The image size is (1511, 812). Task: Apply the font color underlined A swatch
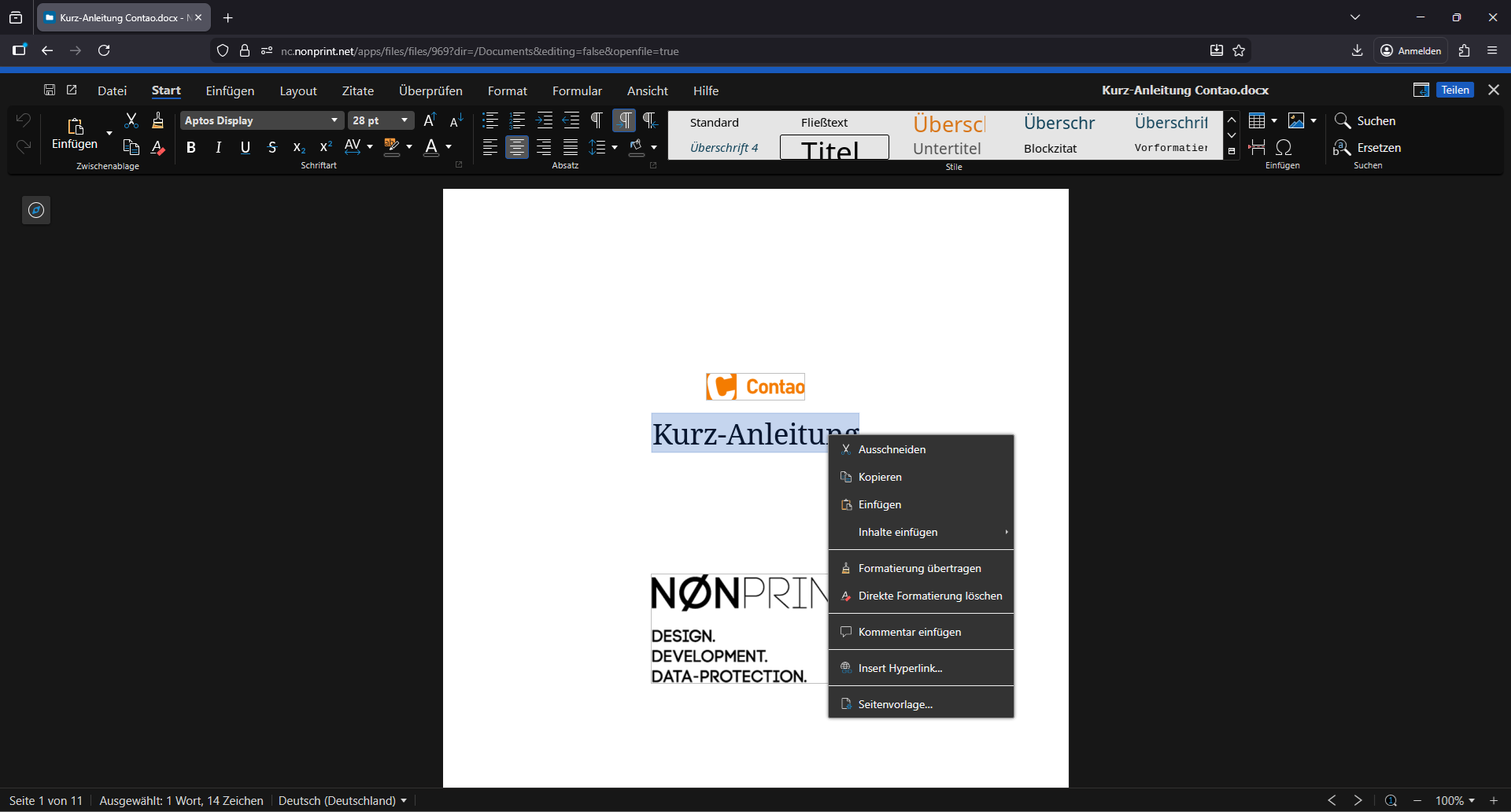[x=431, y=147]
